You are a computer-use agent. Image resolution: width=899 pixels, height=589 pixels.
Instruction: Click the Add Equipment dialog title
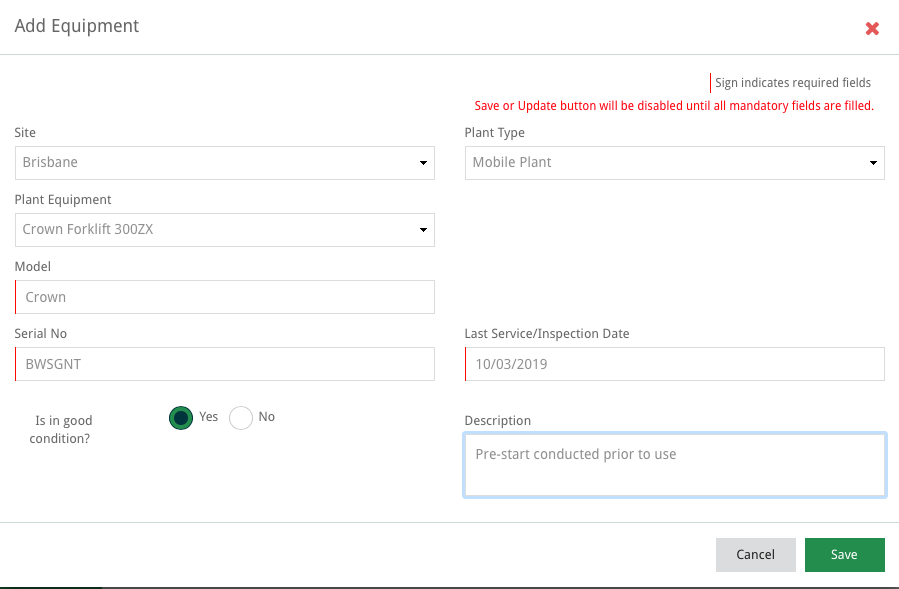pos(77,26)
